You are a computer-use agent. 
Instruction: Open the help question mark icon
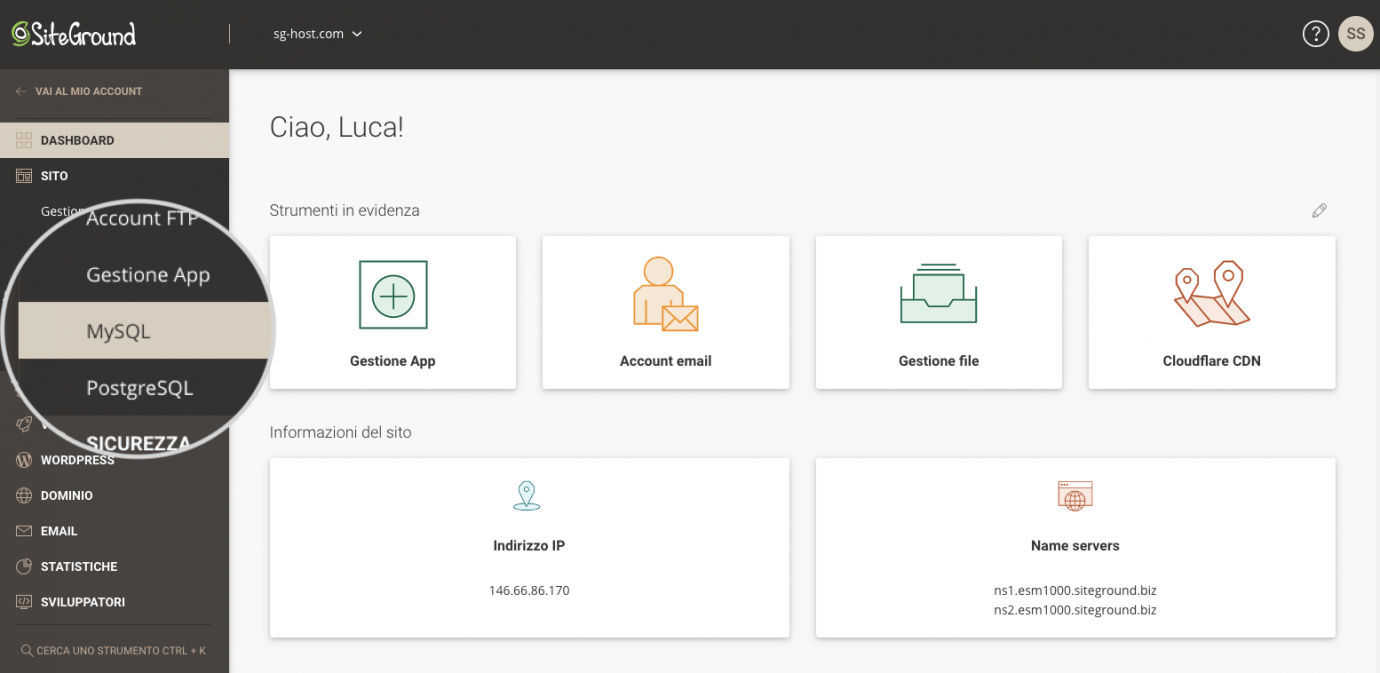click(1315, 34)
